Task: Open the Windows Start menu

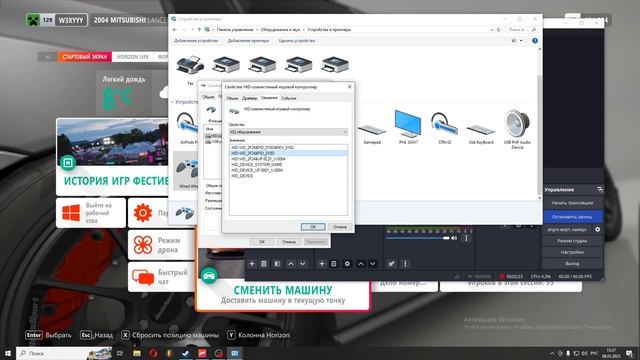Action: click(7, 353)
